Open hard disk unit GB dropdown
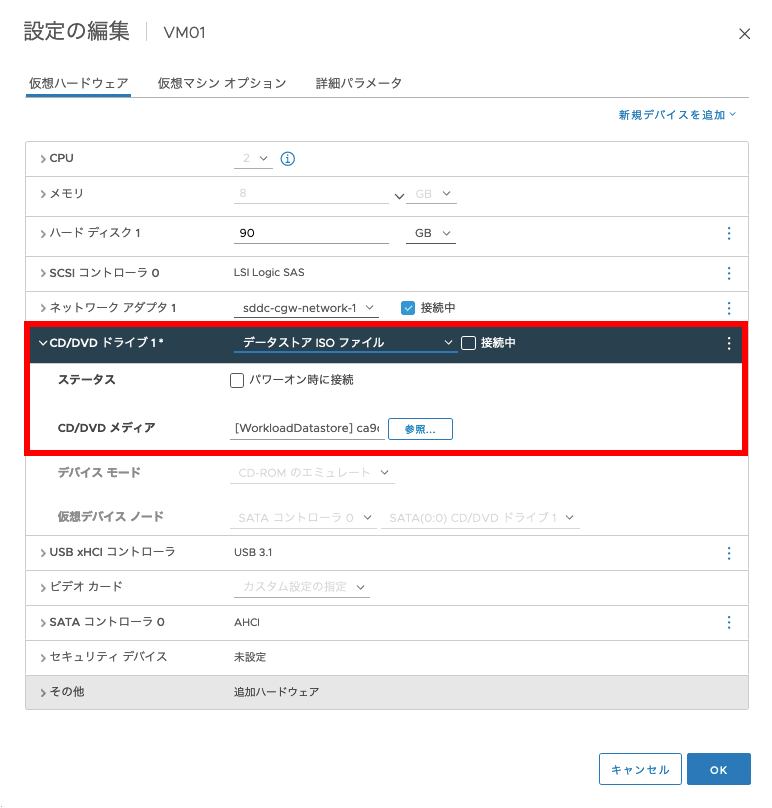The width and height of the screenshot is (772, 808). coord(431,233)
